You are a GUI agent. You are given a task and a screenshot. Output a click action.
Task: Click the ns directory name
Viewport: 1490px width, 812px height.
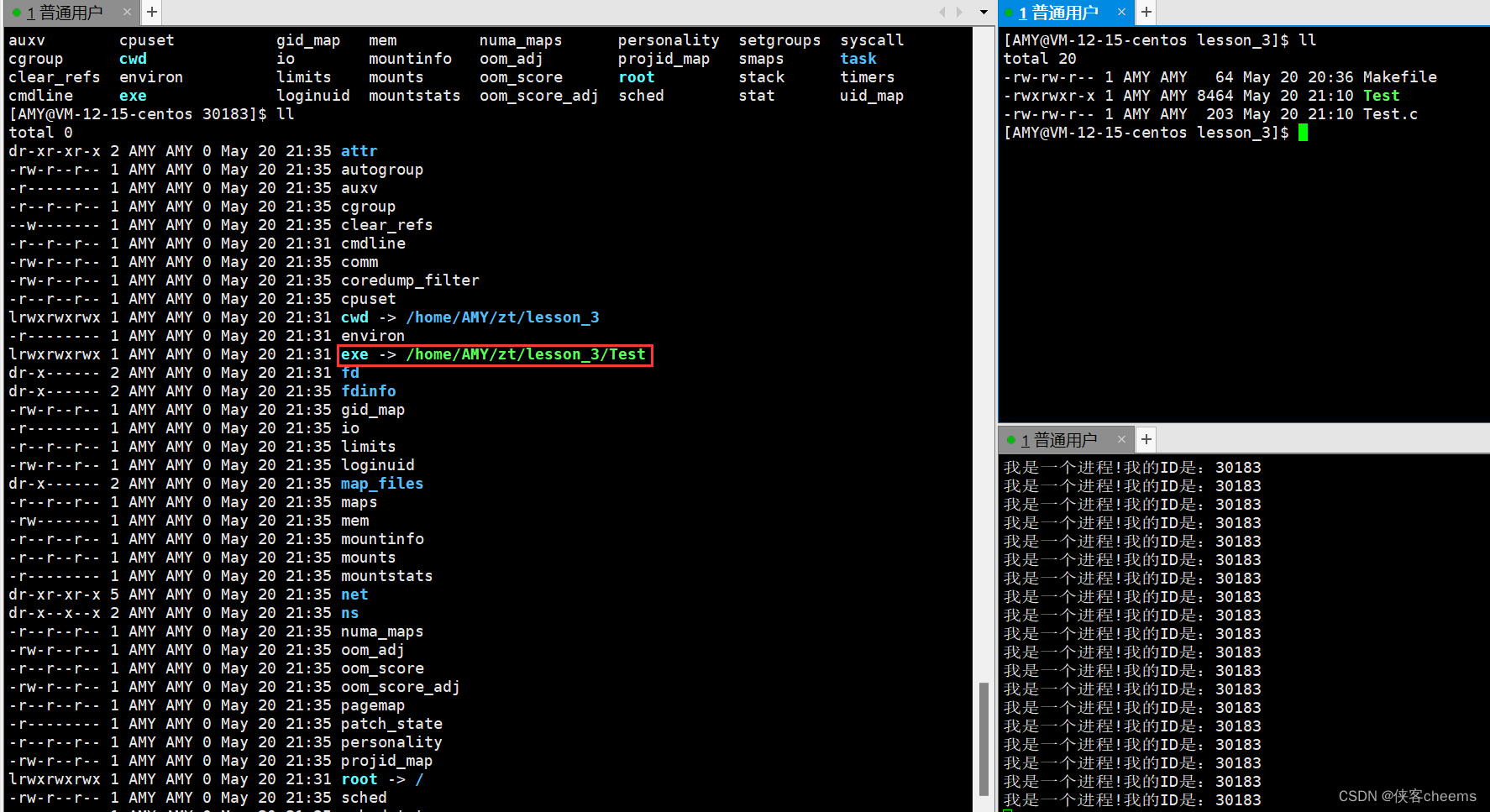(350, 613)
